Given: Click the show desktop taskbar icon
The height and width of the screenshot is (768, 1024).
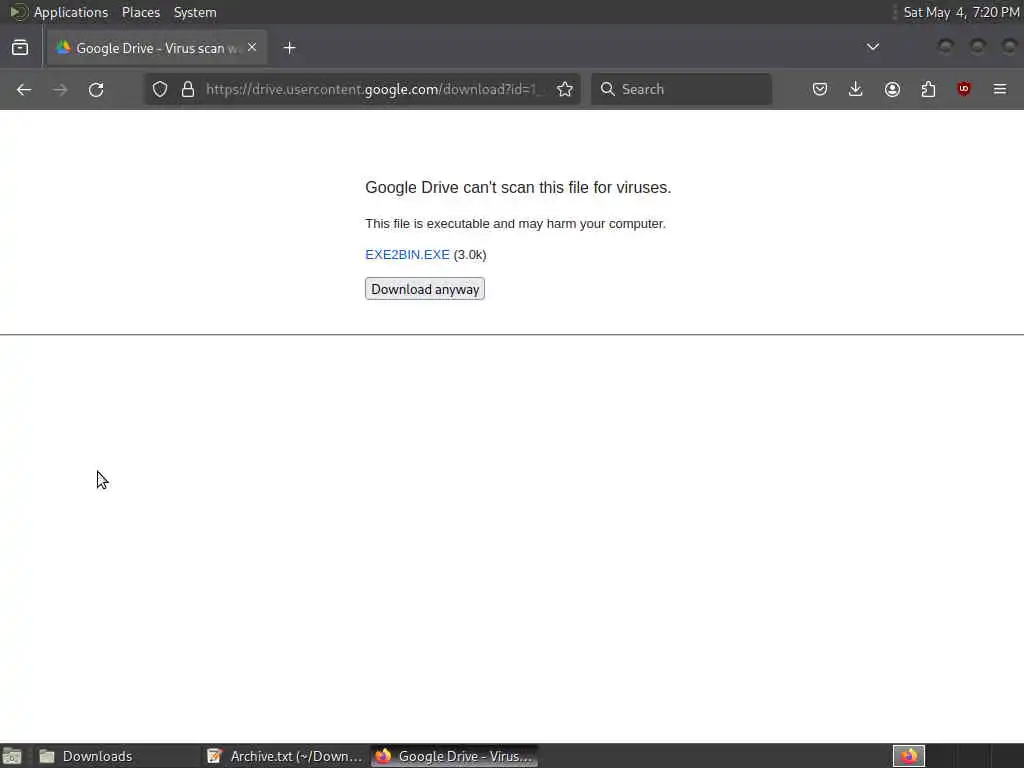Looking at the screenshot, I should pos(12,756).
